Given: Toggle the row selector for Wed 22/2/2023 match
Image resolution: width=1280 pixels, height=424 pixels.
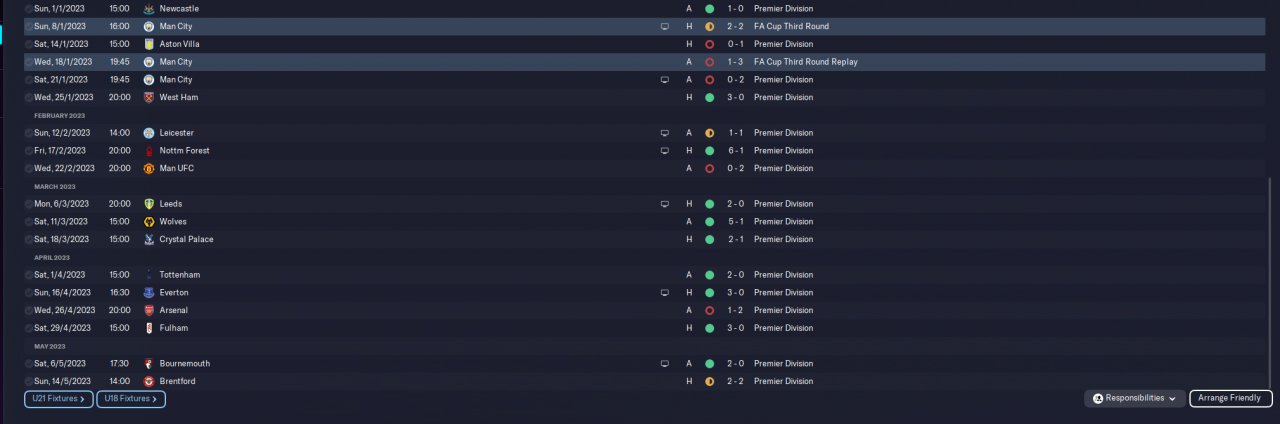Looking at the screenshot, I should 28,168.
